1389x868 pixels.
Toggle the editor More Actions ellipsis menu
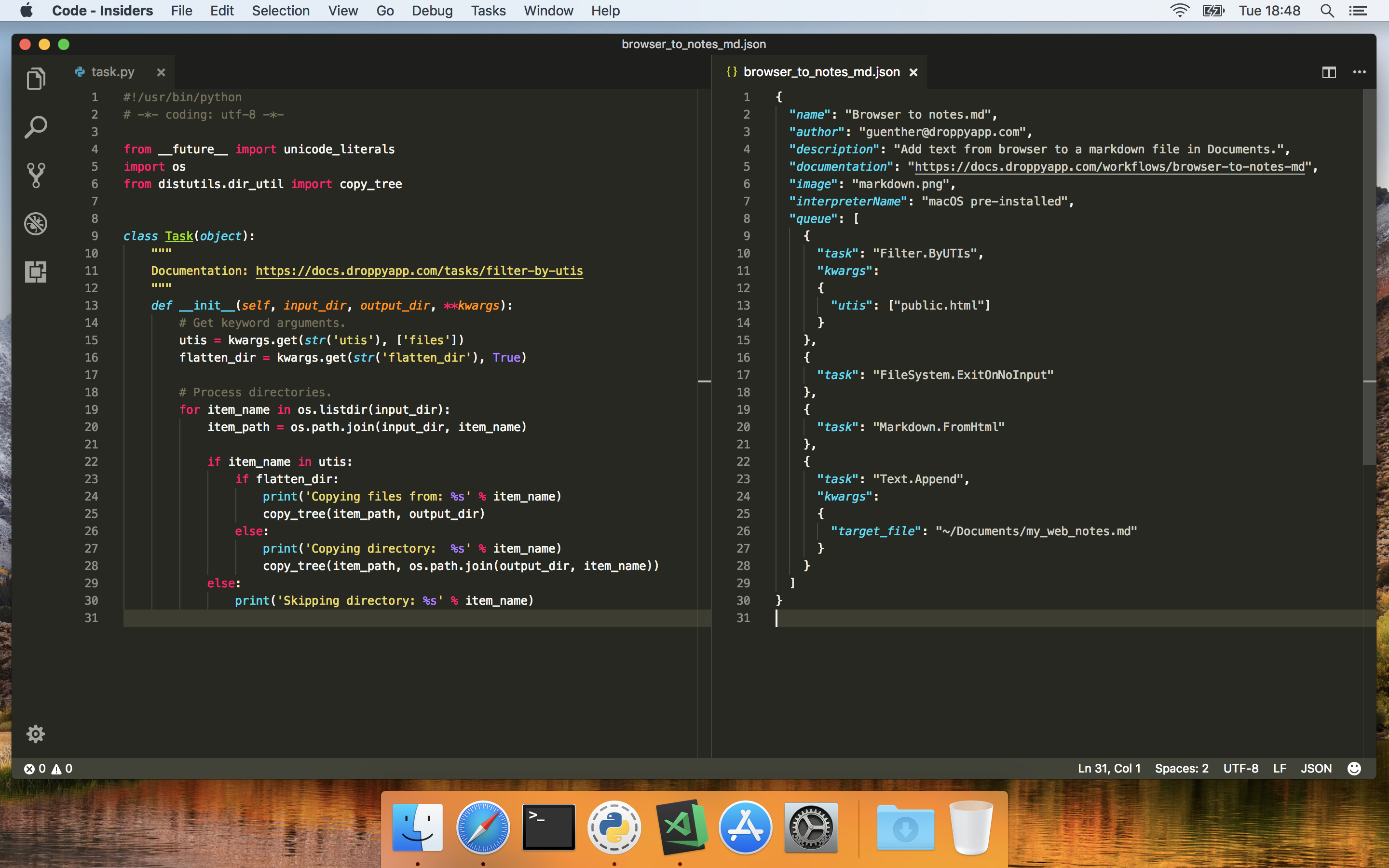click(x=1360, y=72)
